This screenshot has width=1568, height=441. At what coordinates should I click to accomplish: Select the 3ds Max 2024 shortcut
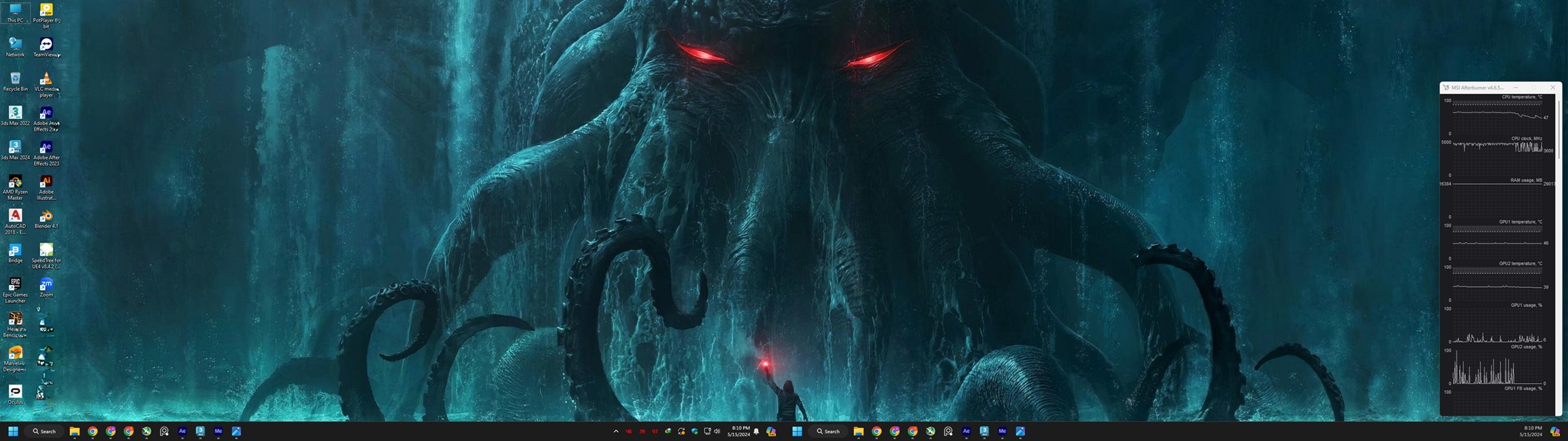coord(15,150)
